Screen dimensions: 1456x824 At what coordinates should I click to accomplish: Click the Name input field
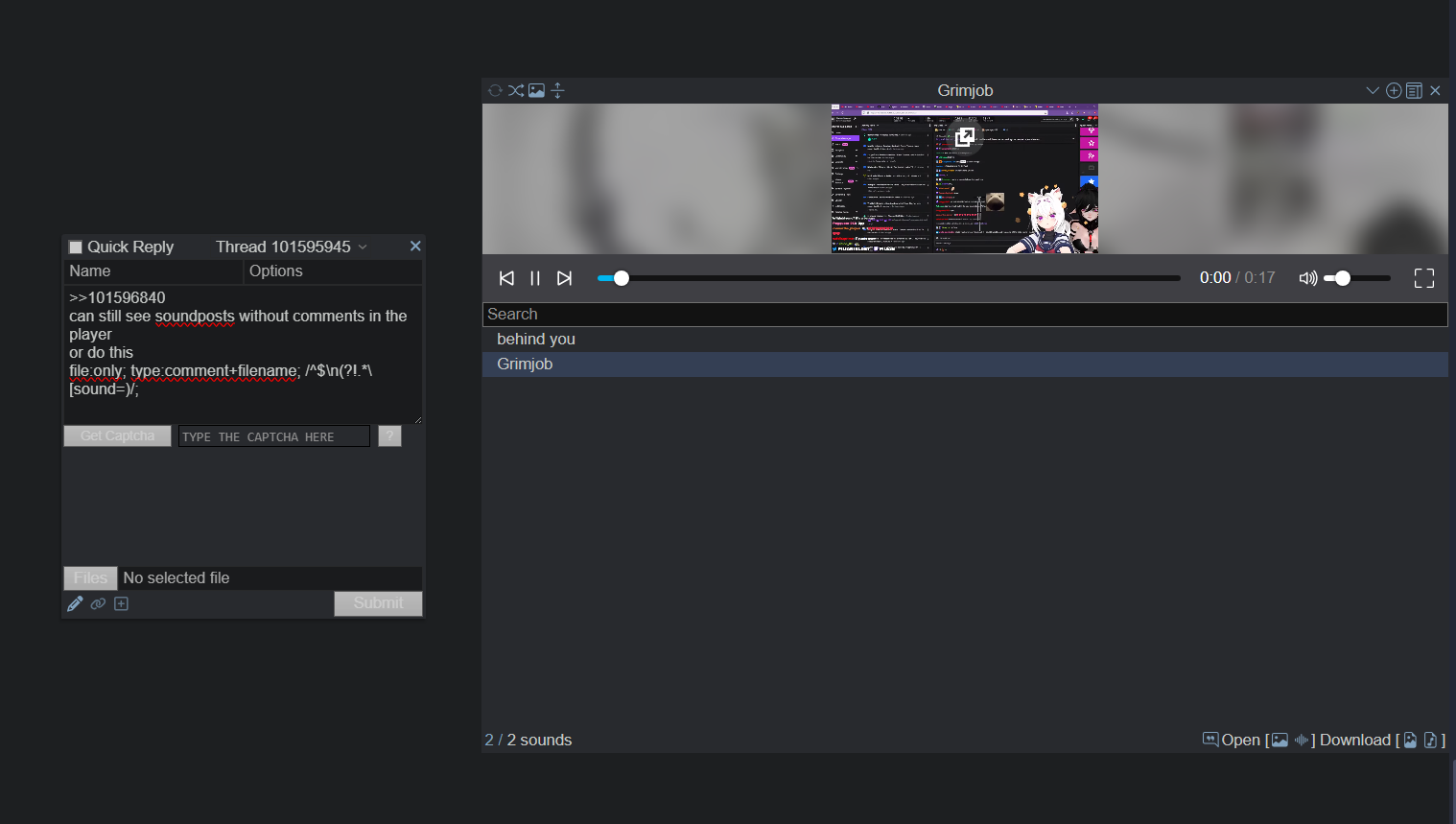[153, 271]
